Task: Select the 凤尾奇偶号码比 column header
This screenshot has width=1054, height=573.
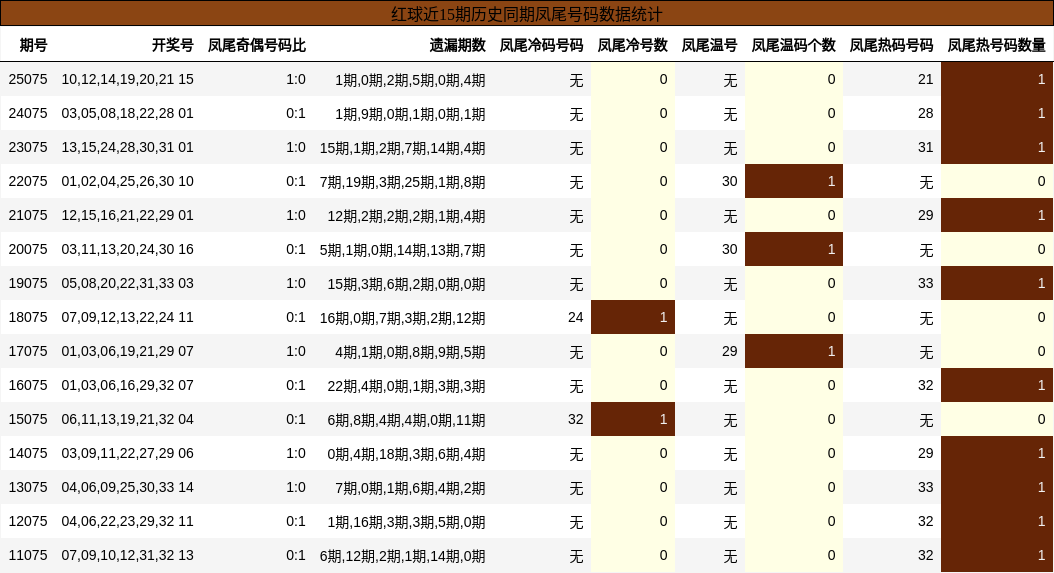Action: (x=256, y=45)
